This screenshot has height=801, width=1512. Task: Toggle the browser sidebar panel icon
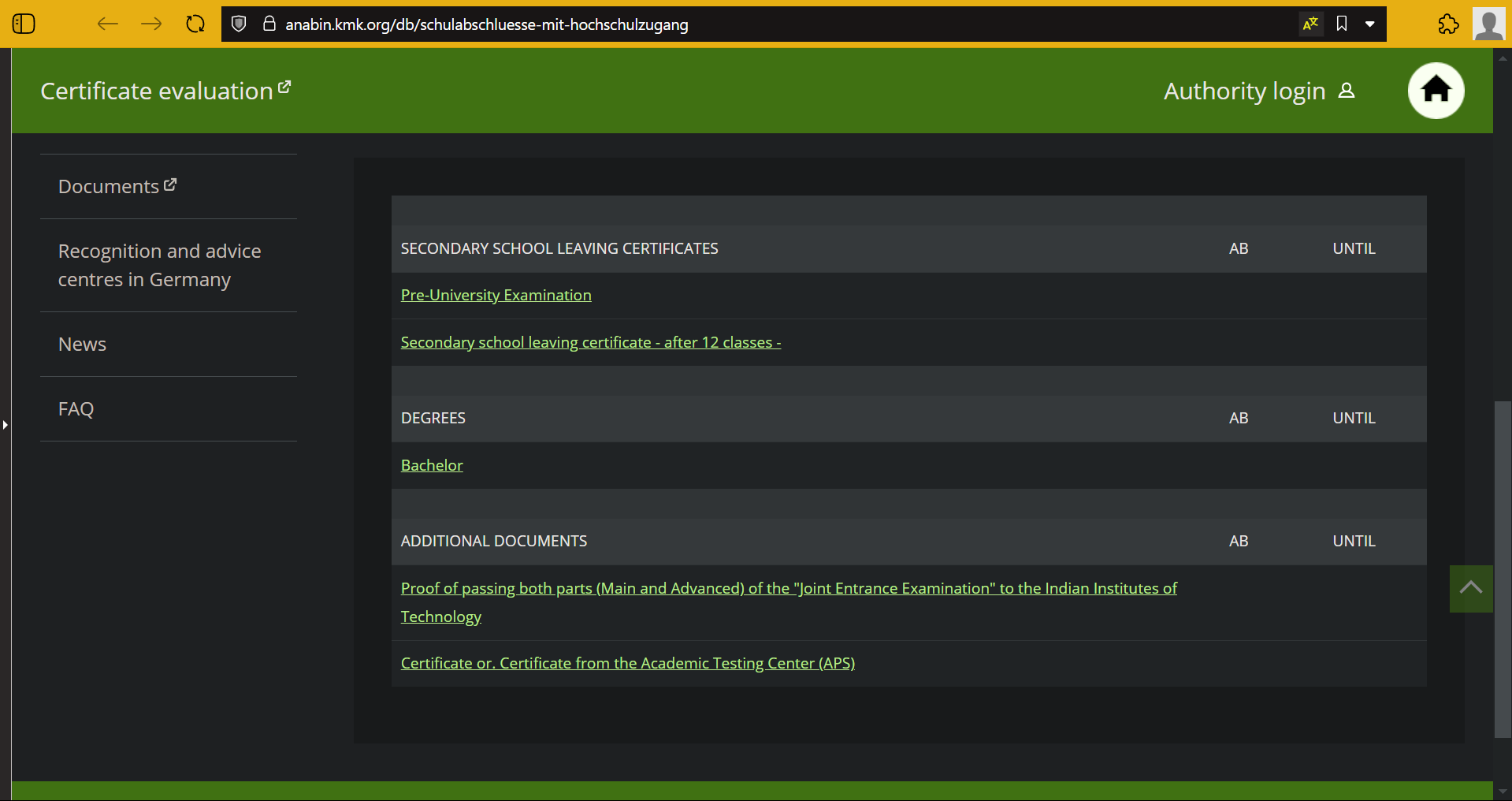point(24,24)
